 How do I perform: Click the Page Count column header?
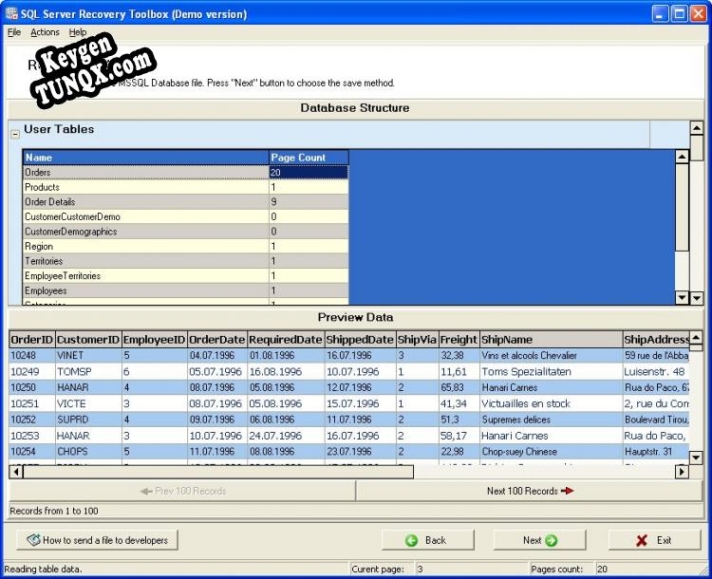309,158
